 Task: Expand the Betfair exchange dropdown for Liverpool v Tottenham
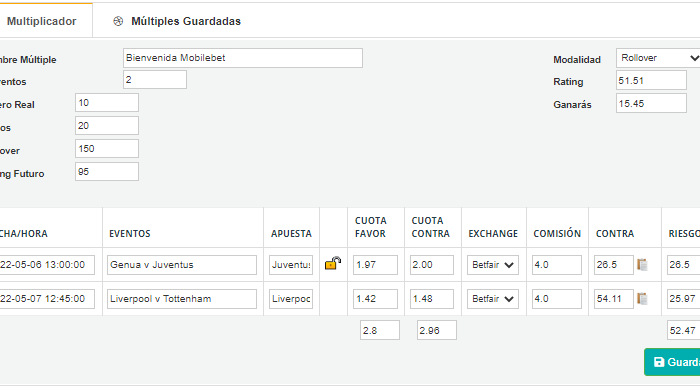[493, 299]
